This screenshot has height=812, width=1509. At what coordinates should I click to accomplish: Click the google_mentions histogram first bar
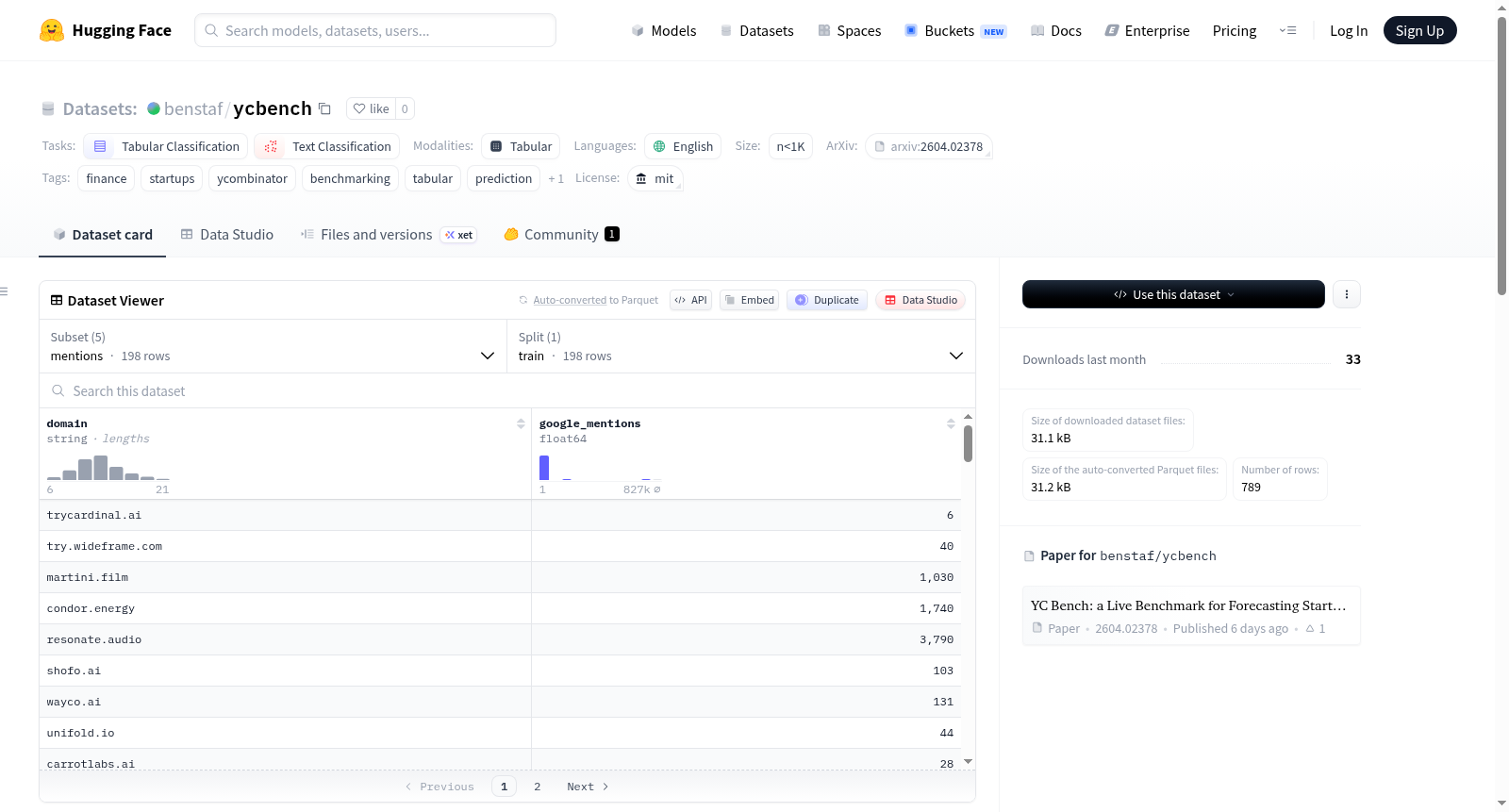click(x=544, y=468)
